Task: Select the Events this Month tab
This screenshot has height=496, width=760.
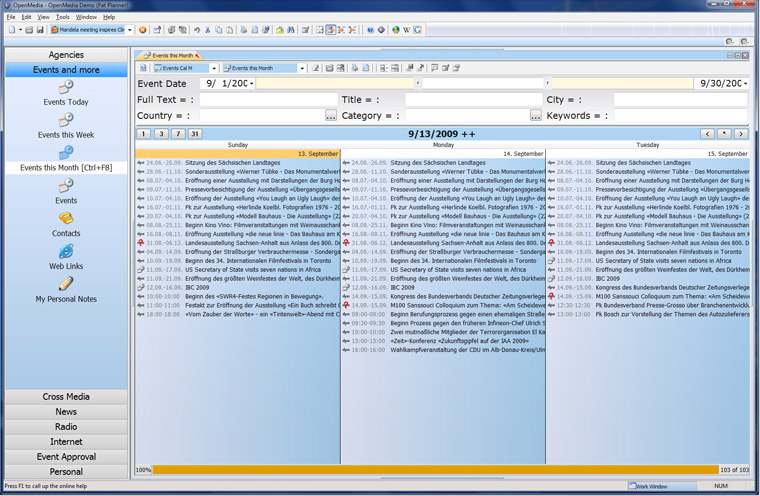Action: (x=171, y=55)
